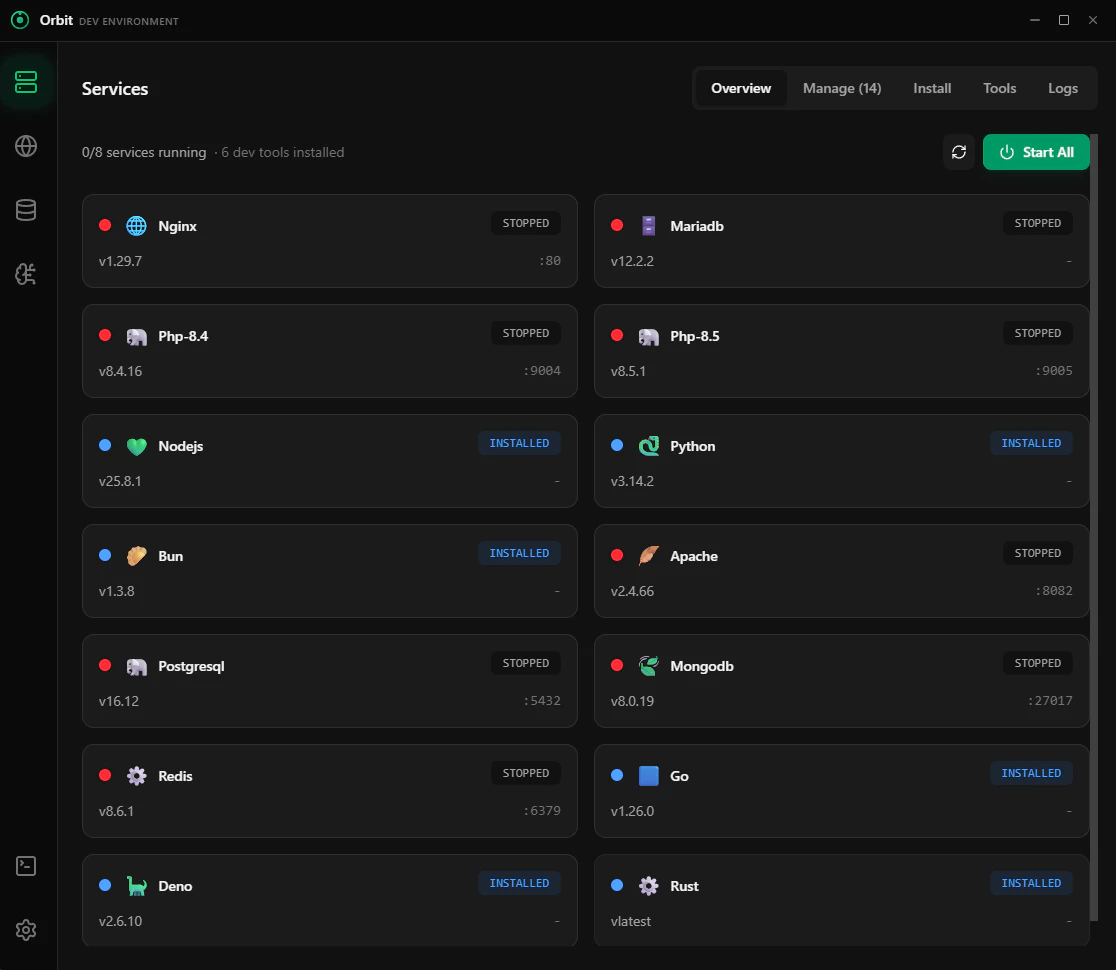The width and height of the screenshot is (1116, 970).
Task: Click the Go INSTALLED badge
Action: click(1031, 773)
